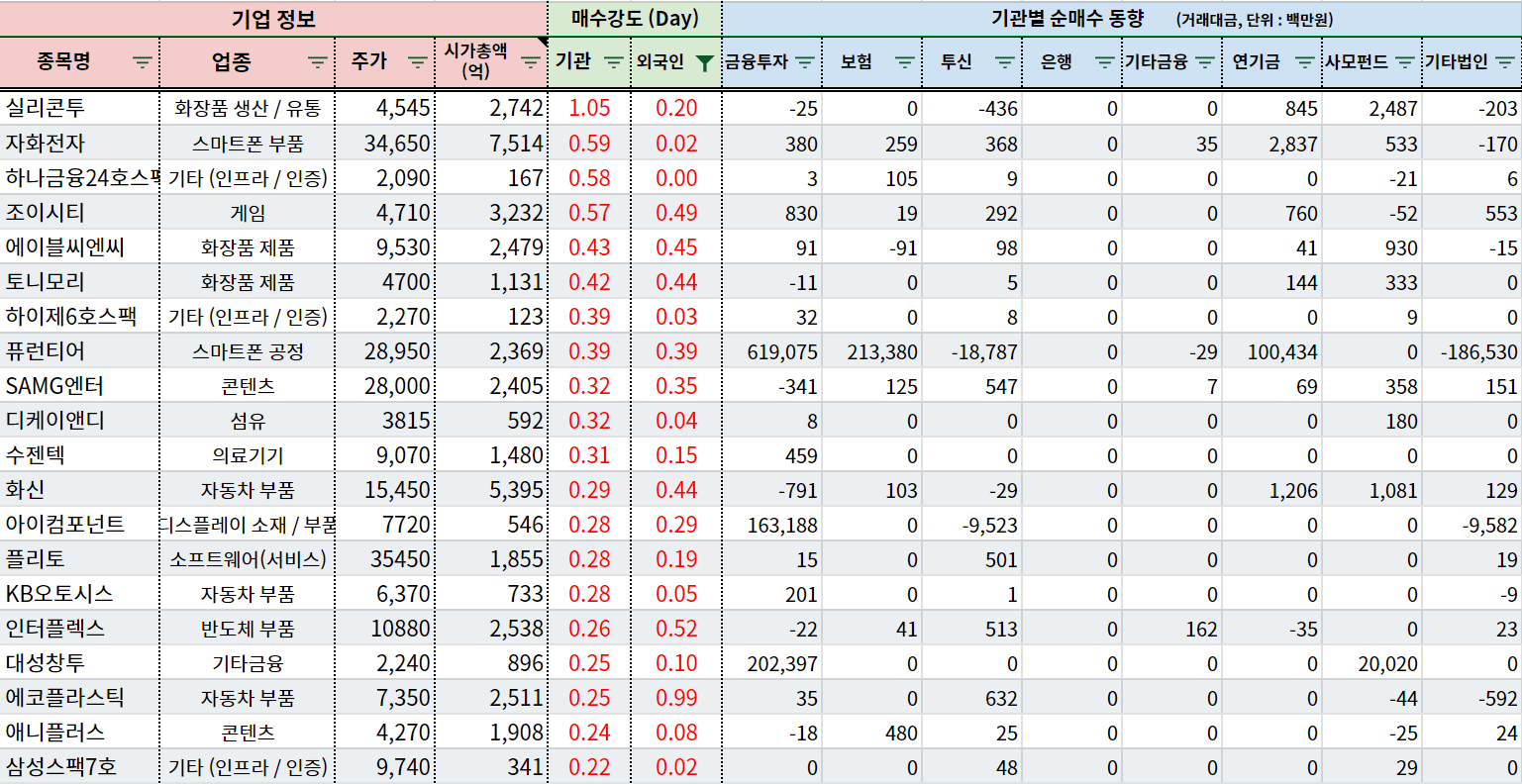Select the 20,020 사모펀드 value

(x=1372, y=662)
